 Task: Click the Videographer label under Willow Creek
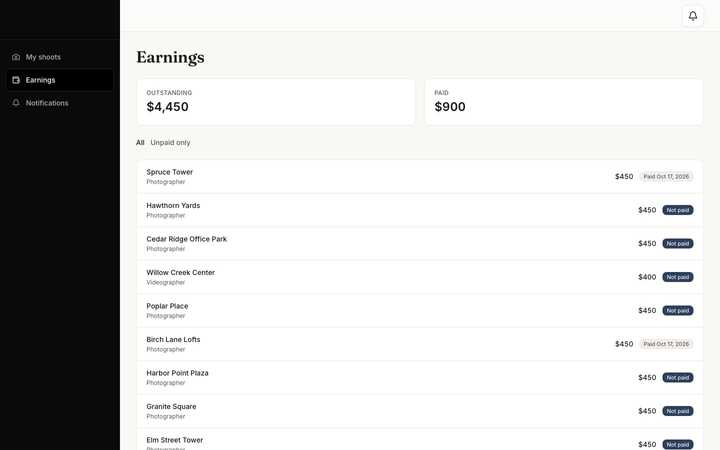(166, 283)
